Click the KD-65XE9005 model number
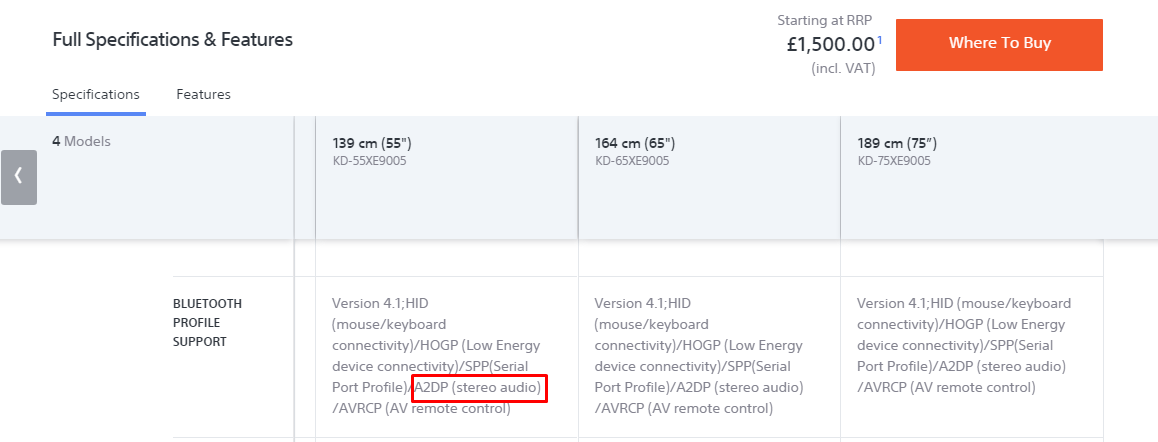Viewport: 1158px width, 442px height. point(632,161)
